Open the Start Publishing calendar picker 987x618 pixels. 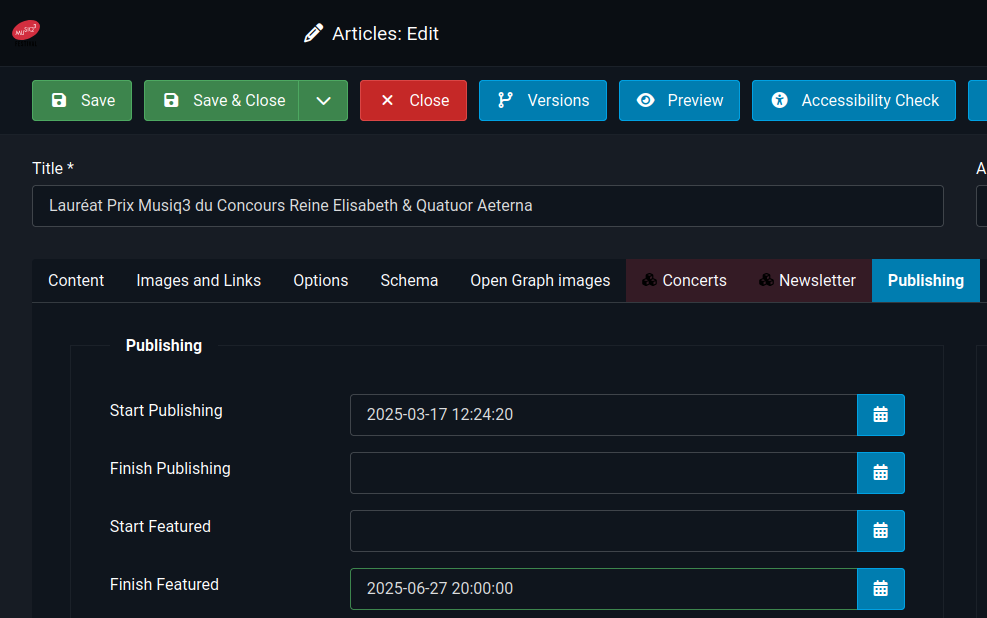coord(881,415)
